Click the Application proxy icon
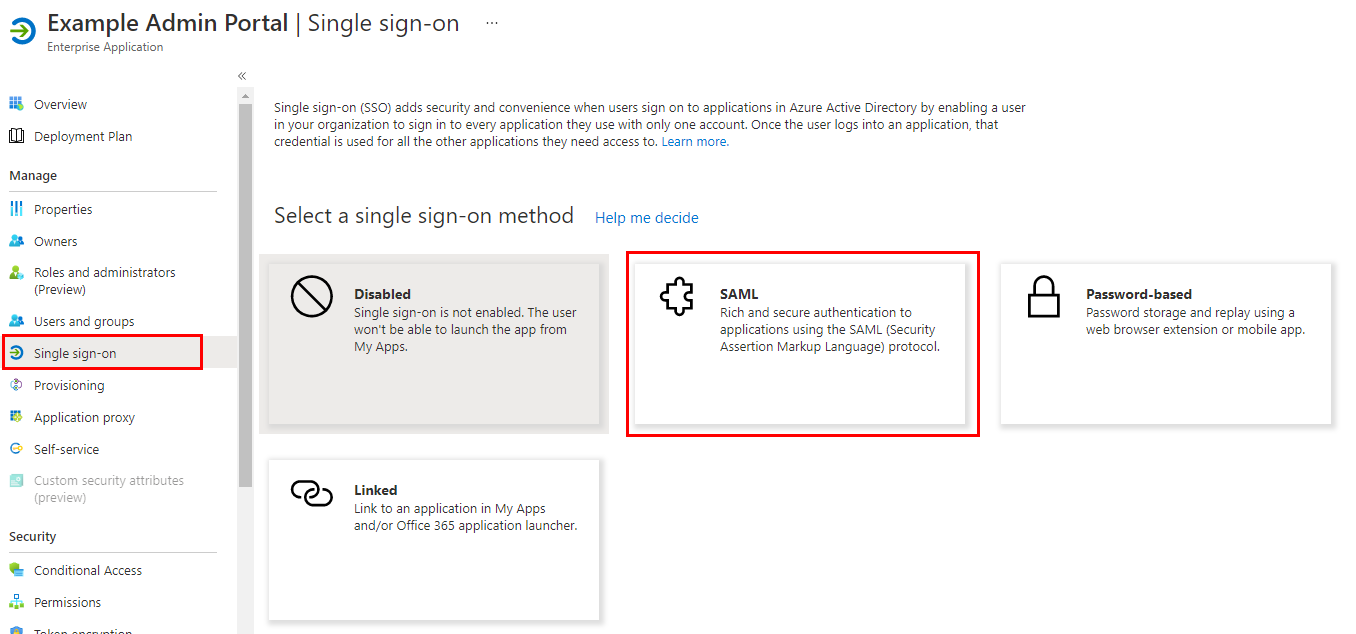This screenshot has width=1356, height=634. [16, 417]
